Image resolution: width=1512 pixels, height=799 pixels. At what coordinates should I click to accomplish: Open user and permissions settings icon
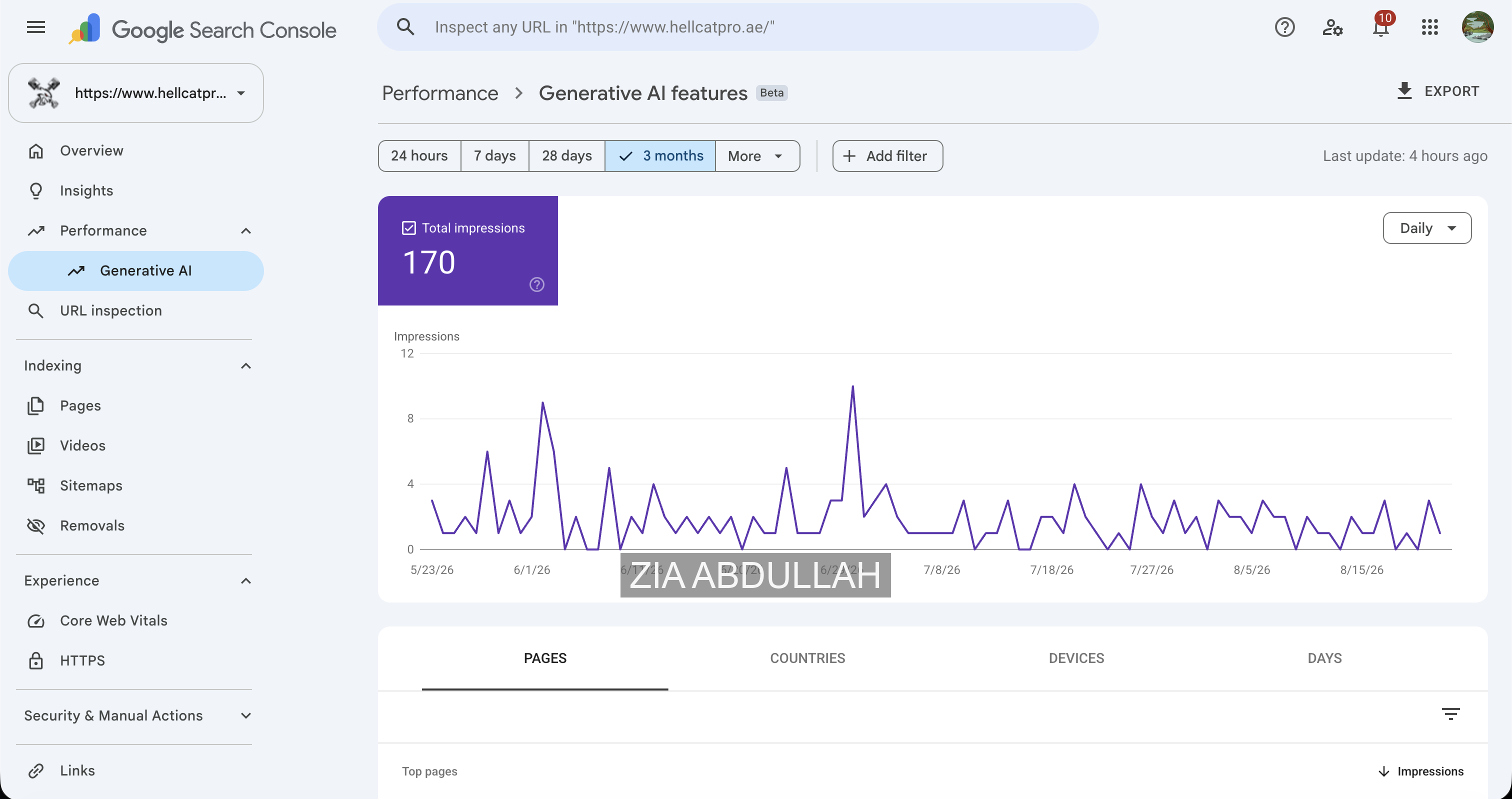pos(1332,27)
